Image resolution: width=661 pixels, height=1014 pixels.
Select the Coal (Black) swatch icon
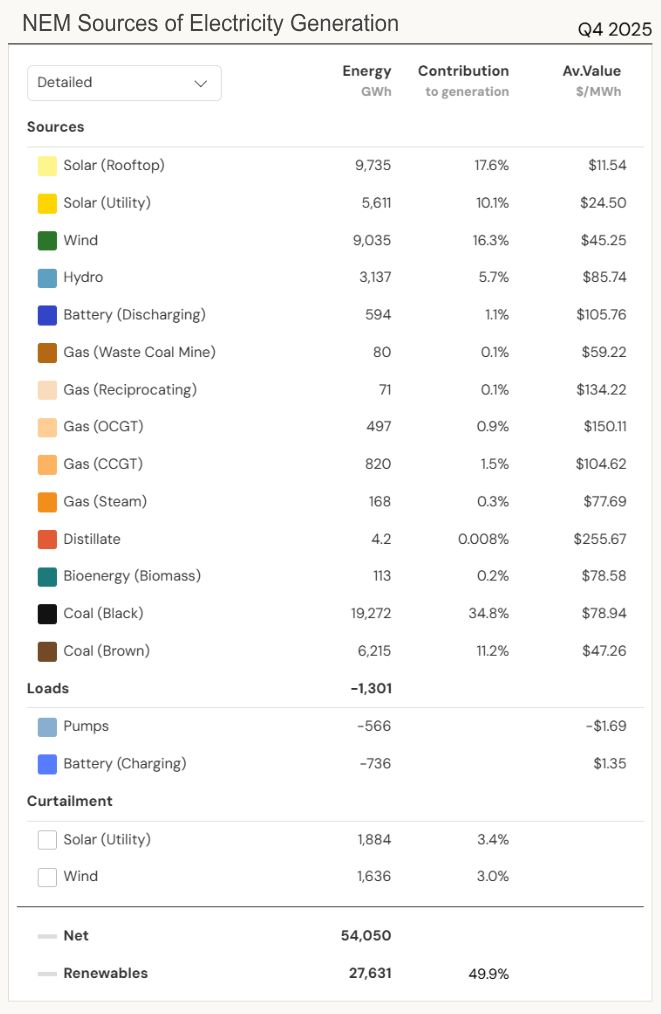click(46, 613)
